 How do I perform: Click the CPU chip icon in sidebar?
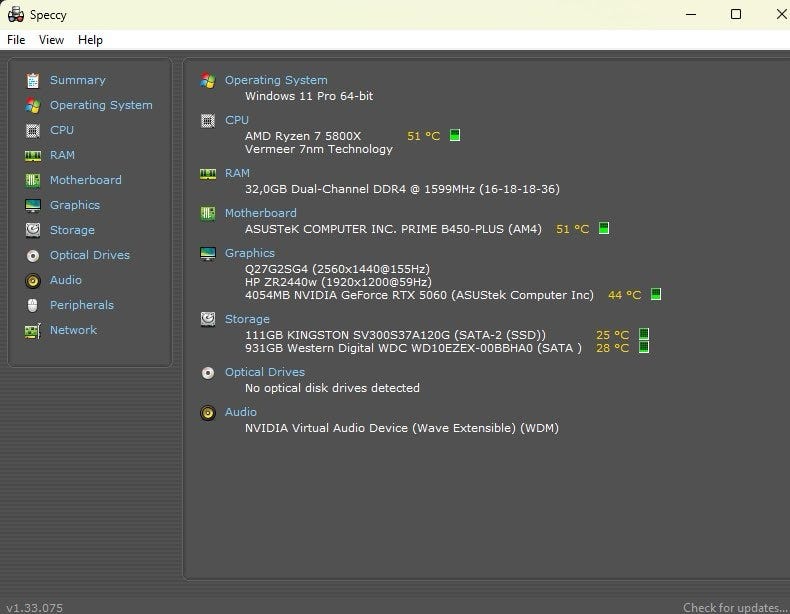pos(32,130)
